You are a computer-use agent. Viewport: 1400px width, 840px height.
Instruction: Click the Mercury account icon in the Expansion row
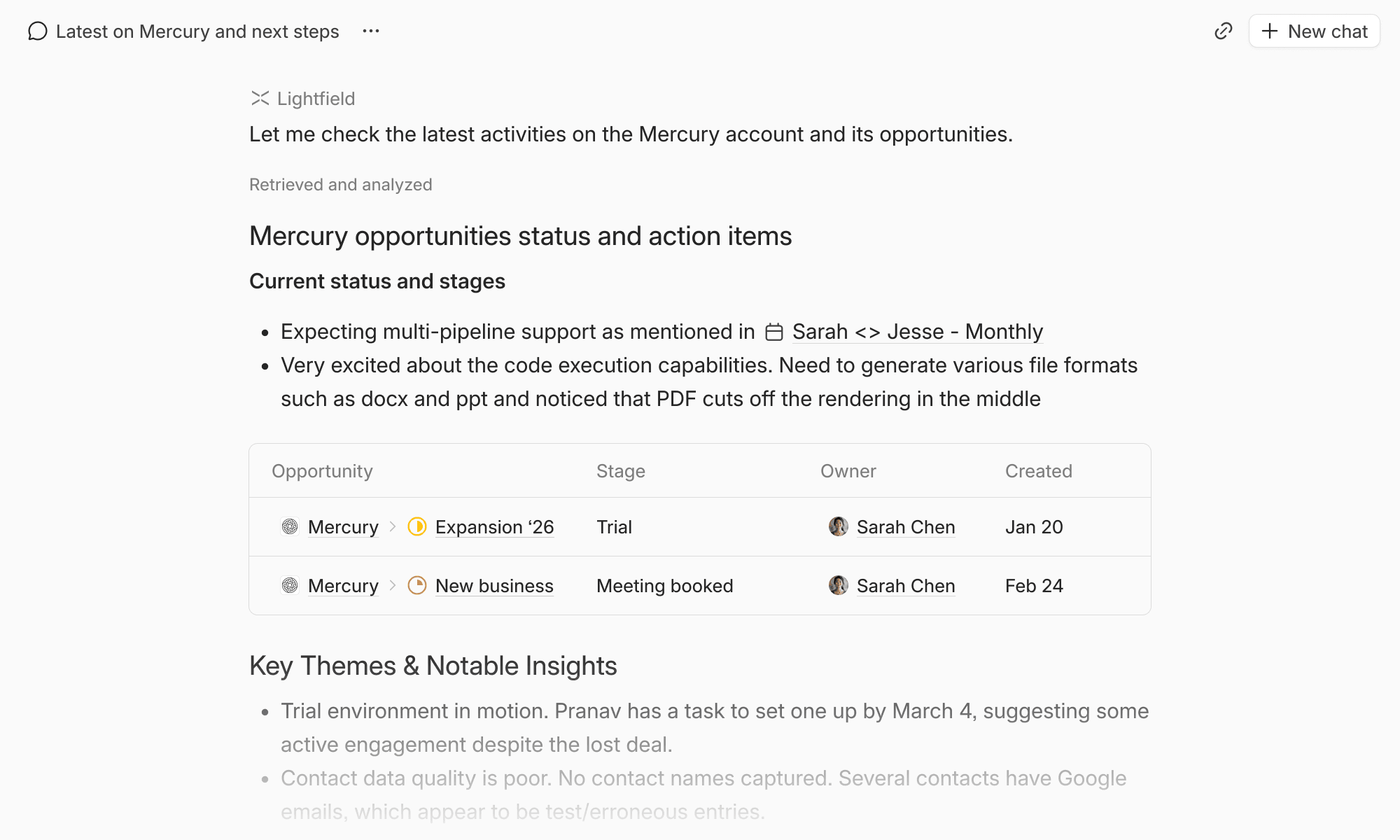290,527
